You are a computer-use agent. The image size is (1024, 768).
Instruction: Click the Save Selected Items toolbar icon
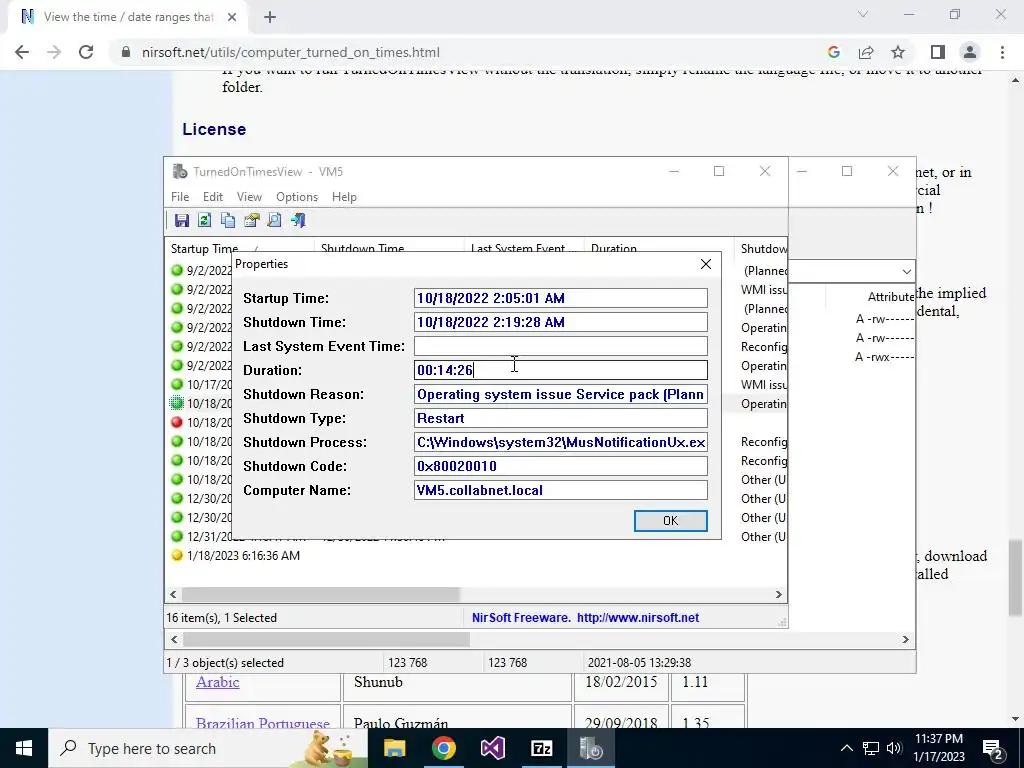click(182, 220)
